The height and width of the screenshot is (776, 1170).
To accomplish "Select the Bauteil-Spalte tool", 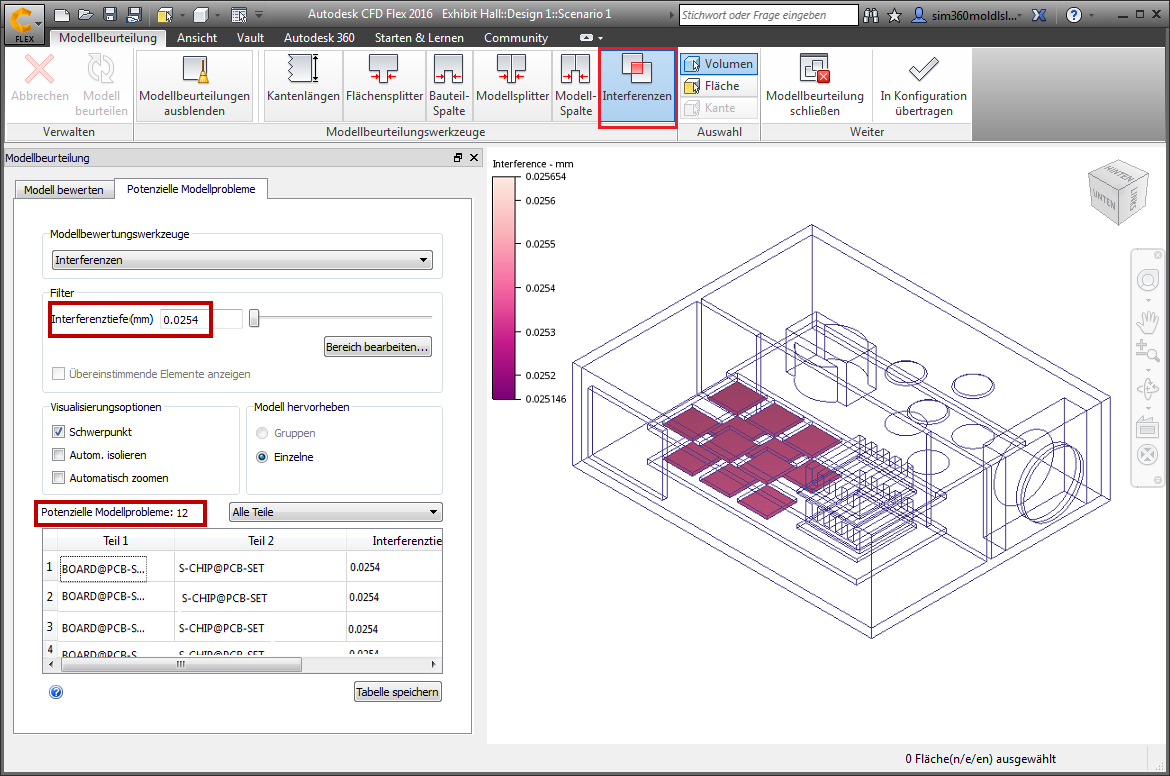I will click(x=448, y=84).
